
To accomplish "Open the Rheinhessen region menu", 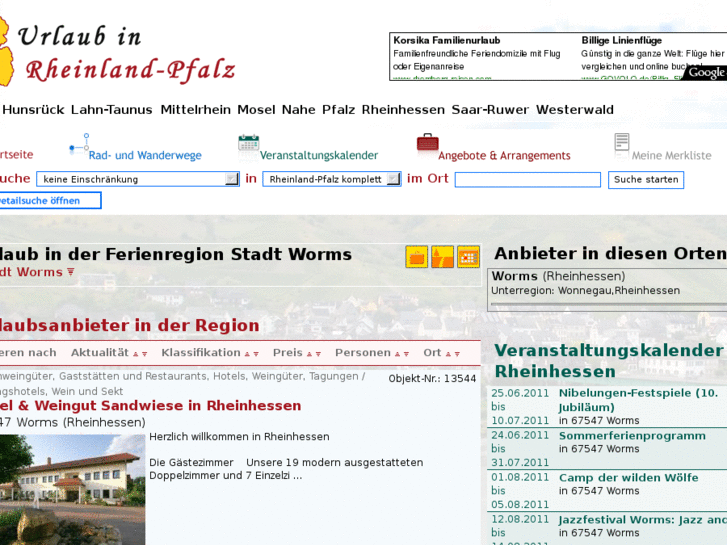I will point(403,110).
